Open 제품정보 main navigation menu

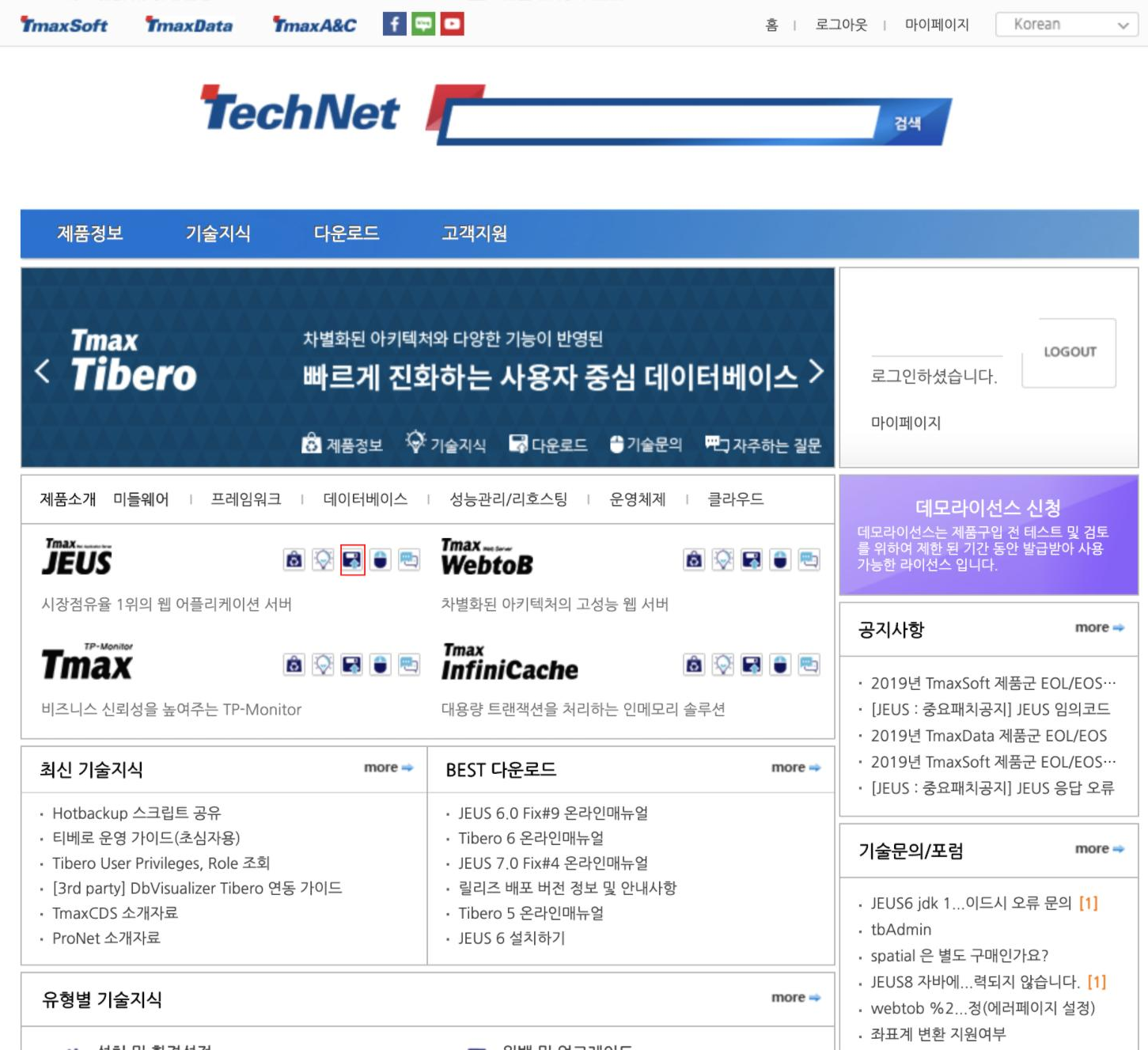[90, 233]
